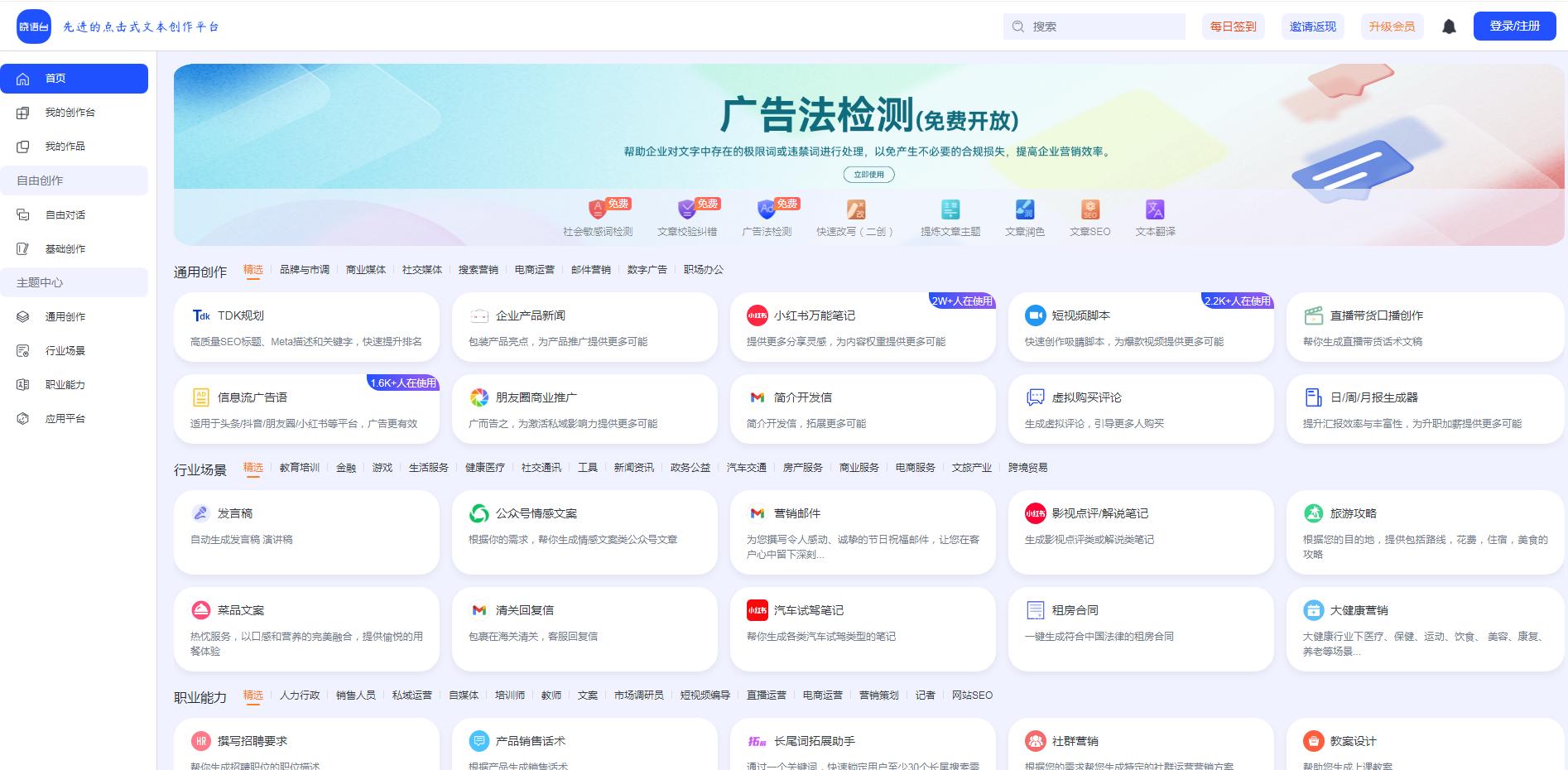This screenshot has width=1568, height=770.
Task: Click the 立即使用 banner button
Action: (x=869, y=175)
